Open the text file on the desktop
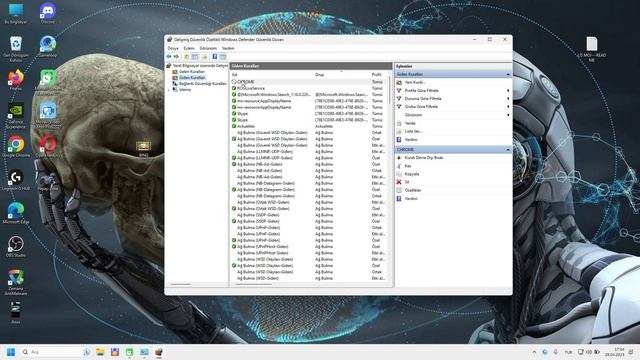This screenshot has height=360, width=640. [x=591, y=49]
